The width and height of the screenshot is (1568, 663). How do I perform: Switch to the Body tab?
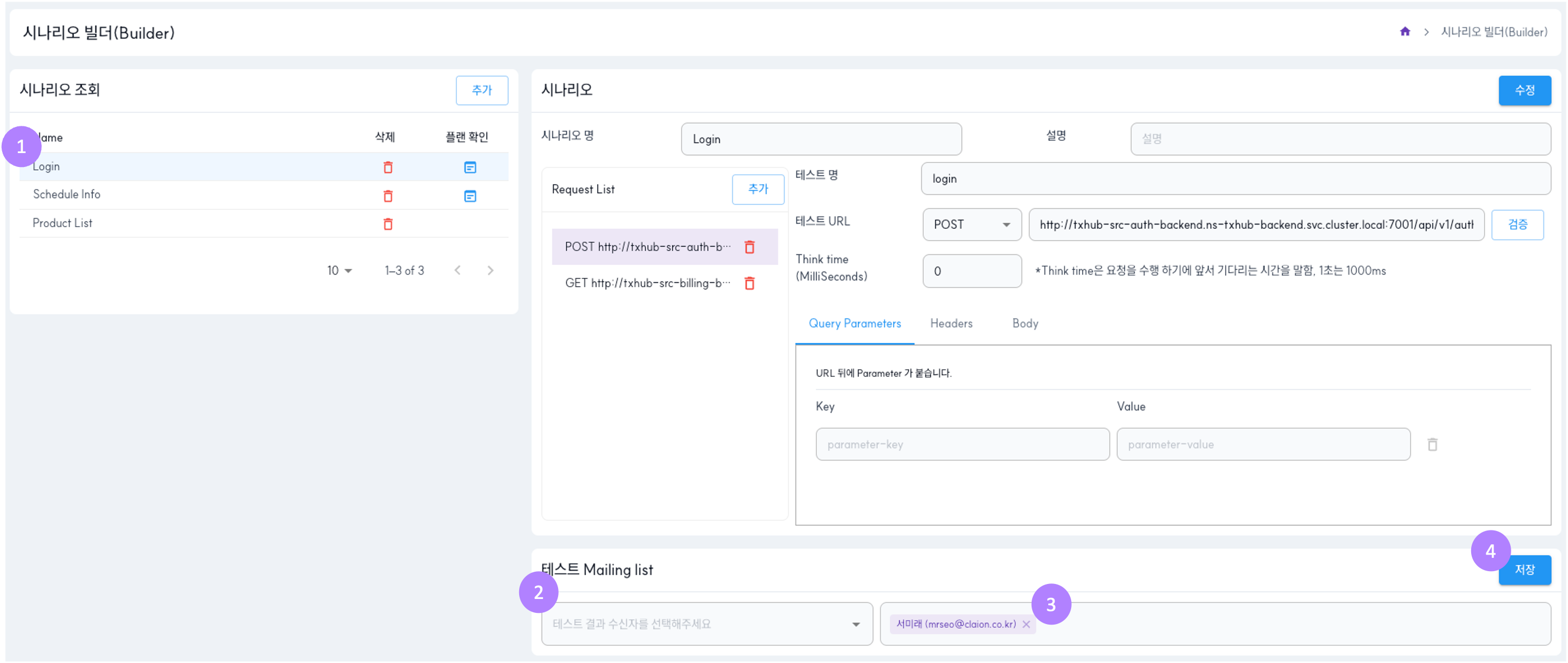tap(1025, 323)
